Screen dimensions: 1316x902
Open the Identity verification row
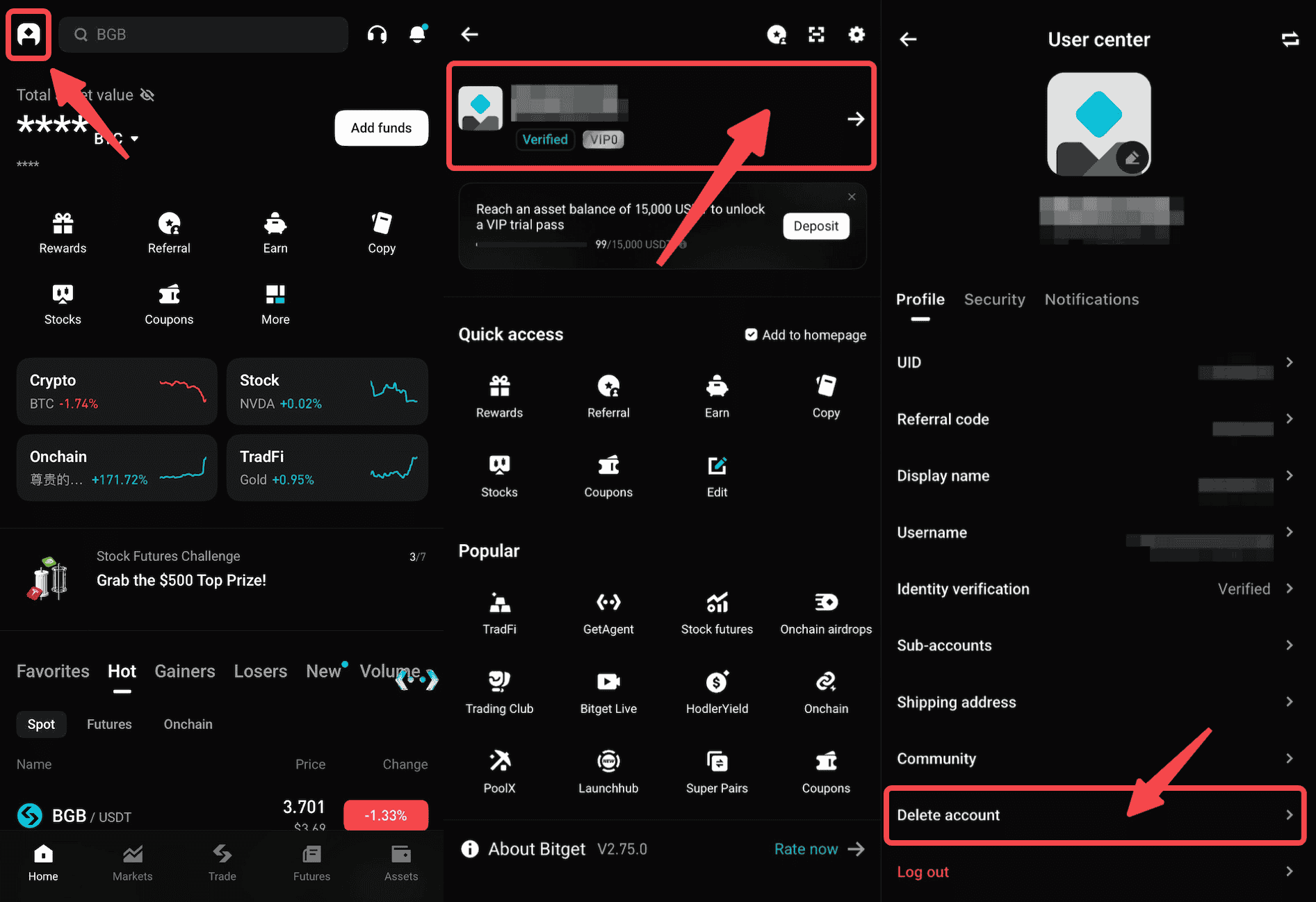pyautogui.click(x=1095, y=589)
